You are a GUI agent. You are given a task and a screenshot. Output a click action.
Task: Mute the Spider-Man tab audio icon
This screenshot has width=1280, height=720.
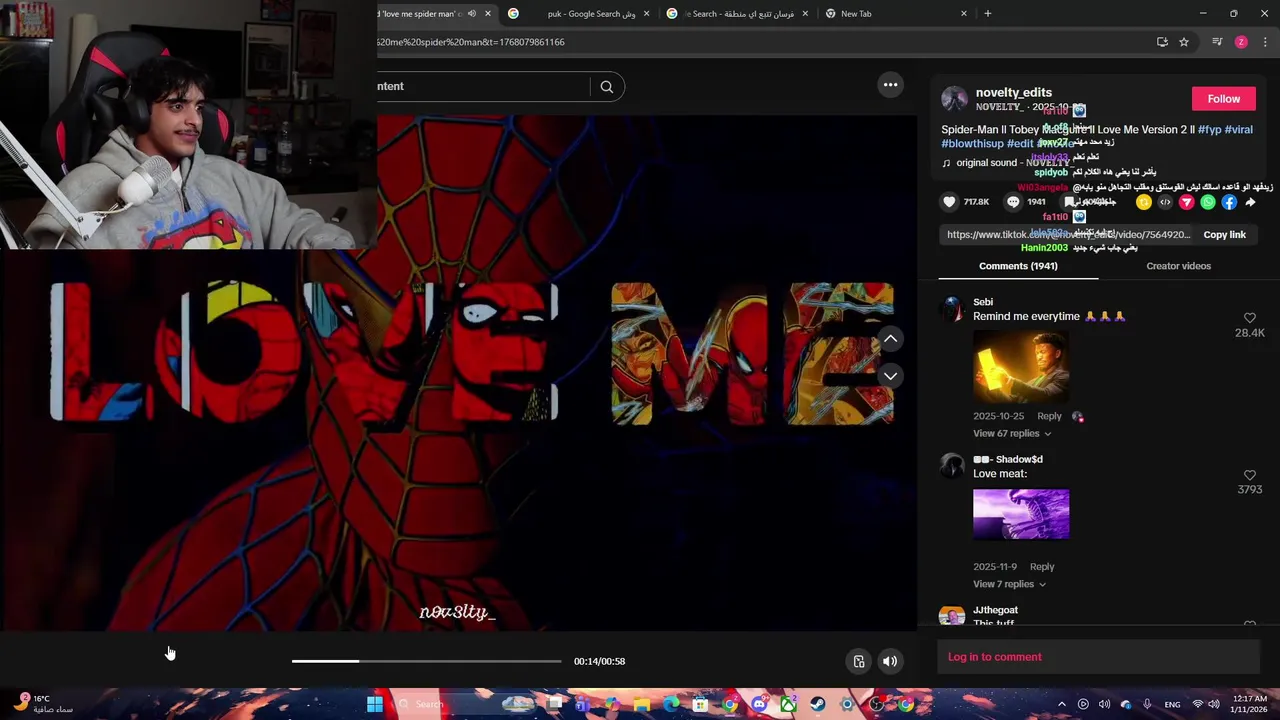tap(472, 13)
